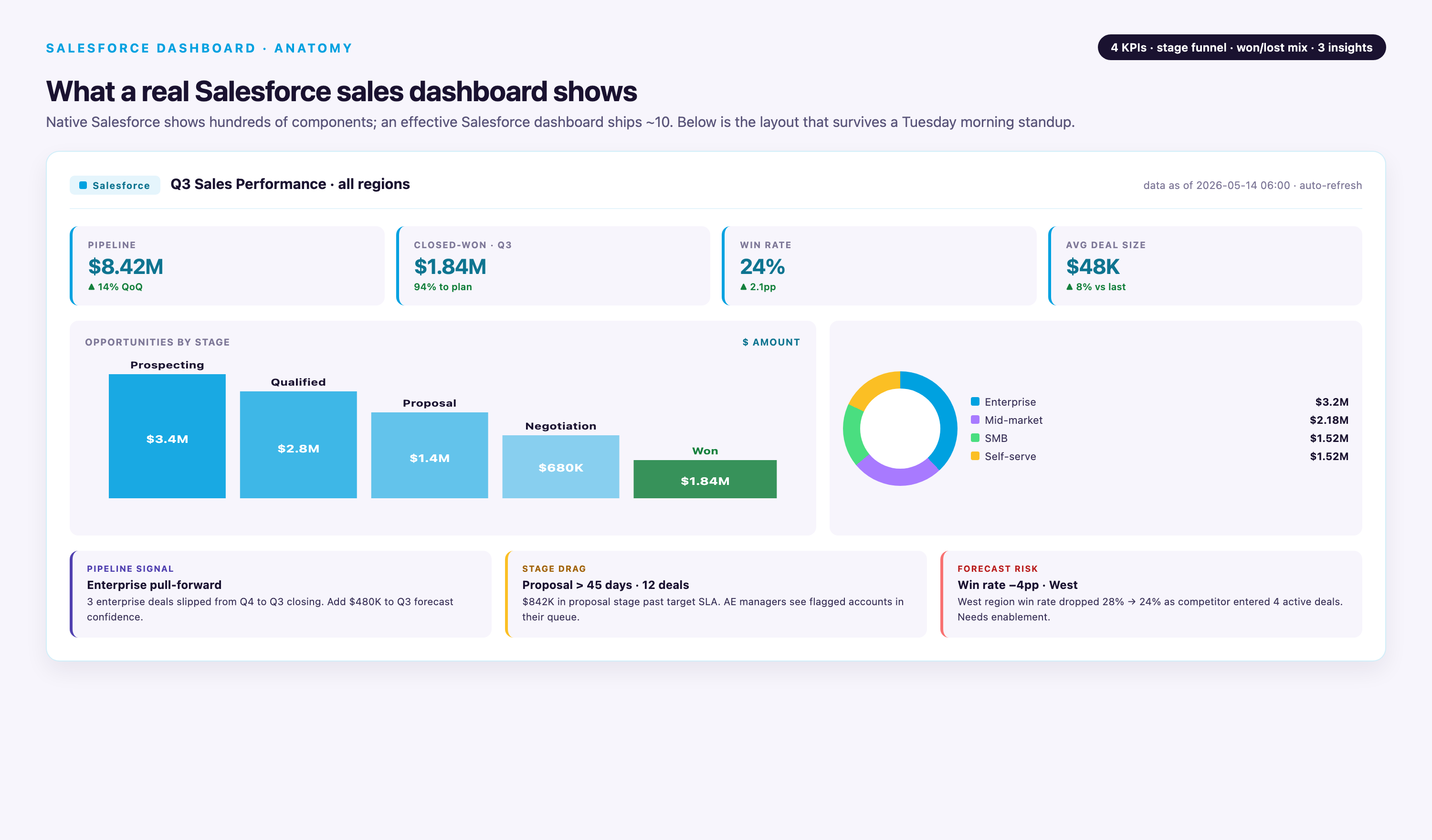Click the data as of 2026-05-14 timestamp
1432x840 pixels.
1252,185
